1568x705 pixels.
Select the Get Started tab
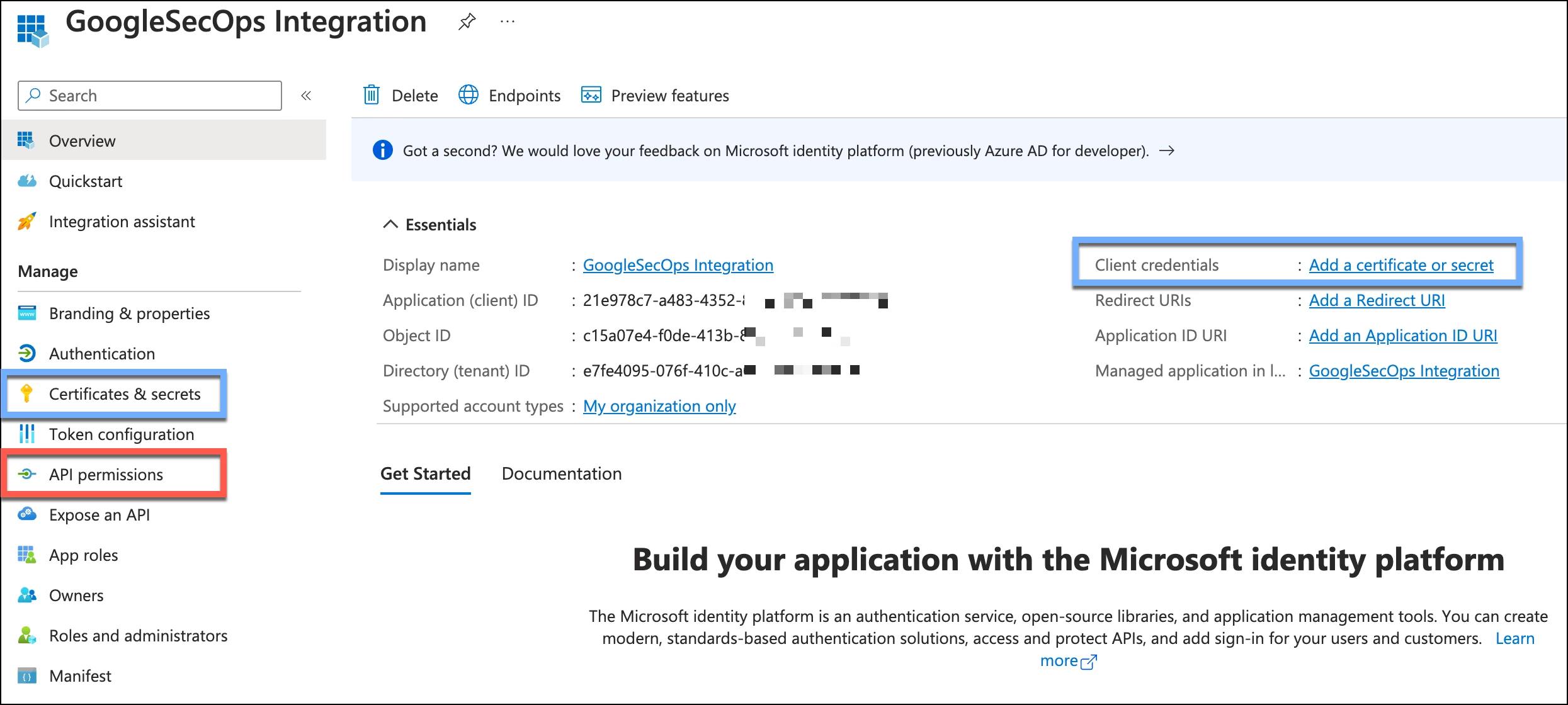point(426,474)
